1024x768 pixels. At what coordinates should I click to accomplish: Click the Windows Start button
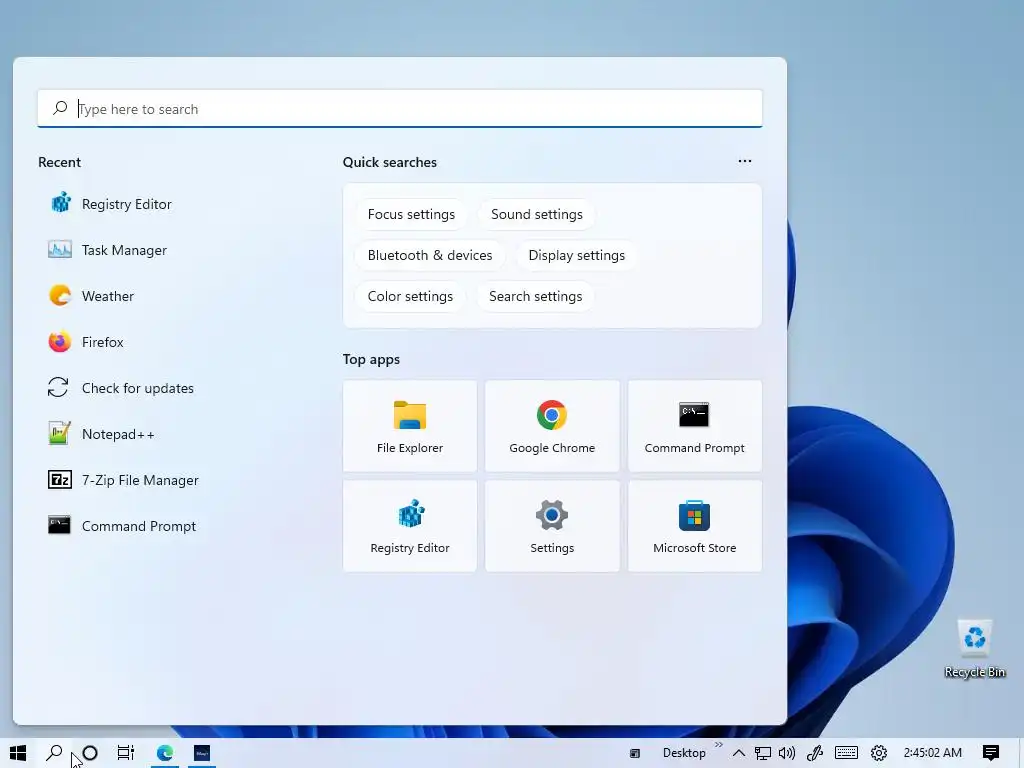coord(18,753)
